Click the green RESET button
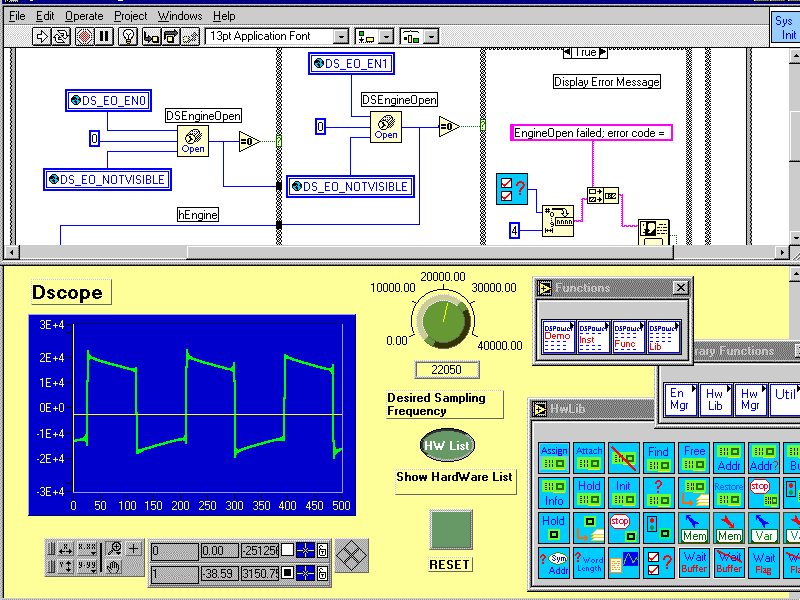Viewport: 800px width, 600px height. click(x=450, y=529)
